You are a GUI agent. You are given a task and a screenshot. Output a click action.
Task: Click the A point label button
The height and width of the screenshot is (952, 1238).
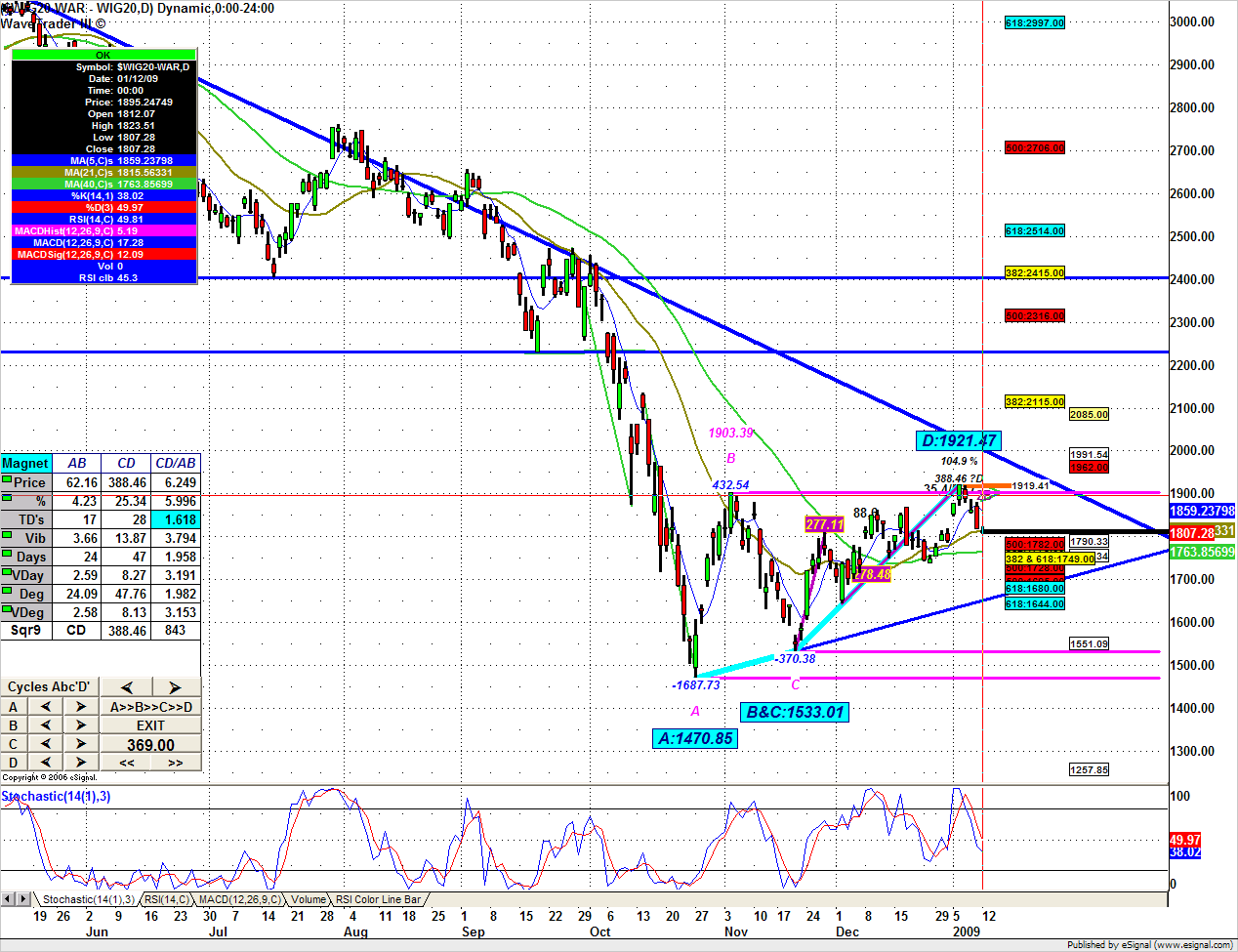(x=14, y=707)
